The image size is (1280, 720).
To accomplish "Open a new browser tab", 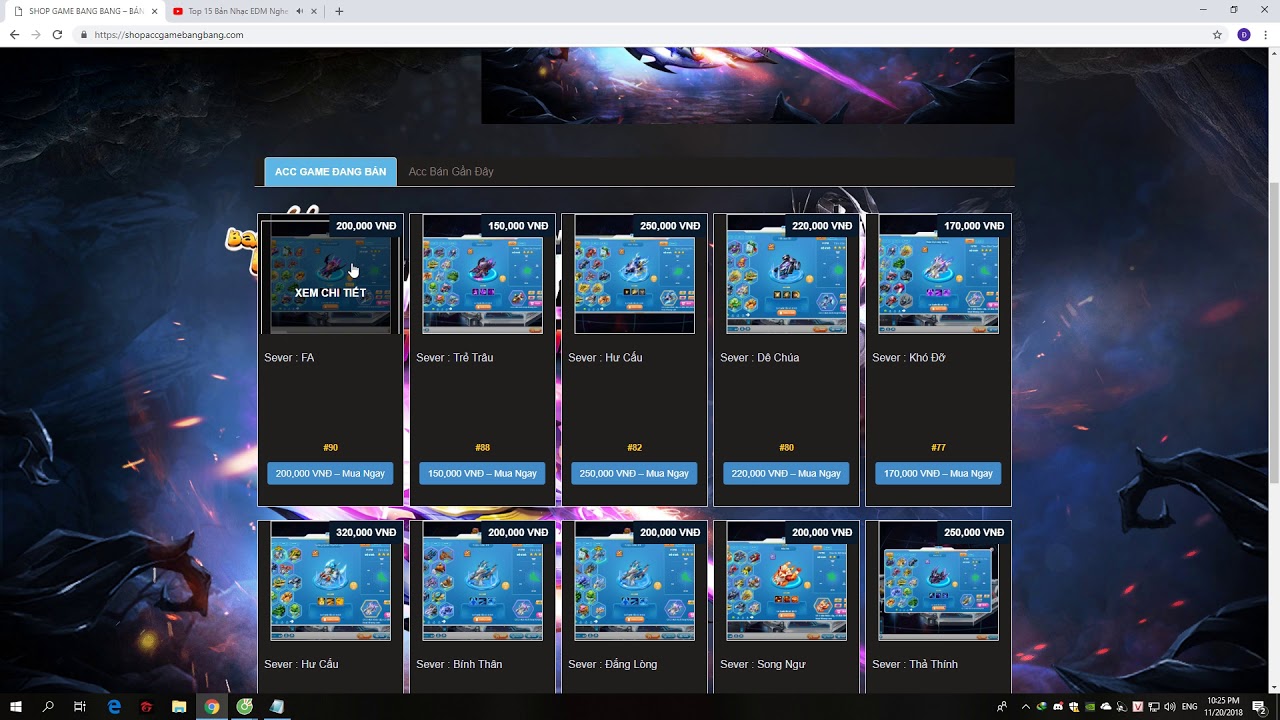I will tap(339, 11).
